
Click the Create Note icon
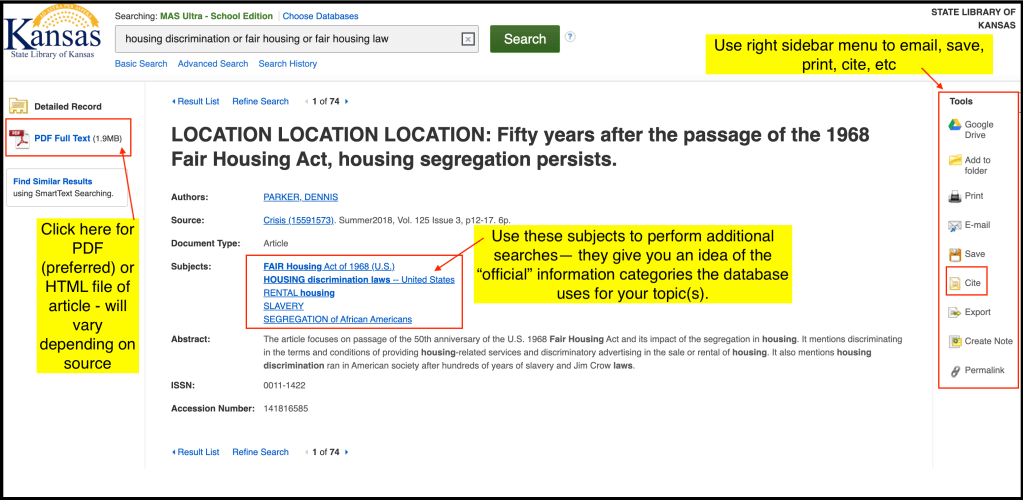coord(954,342)
